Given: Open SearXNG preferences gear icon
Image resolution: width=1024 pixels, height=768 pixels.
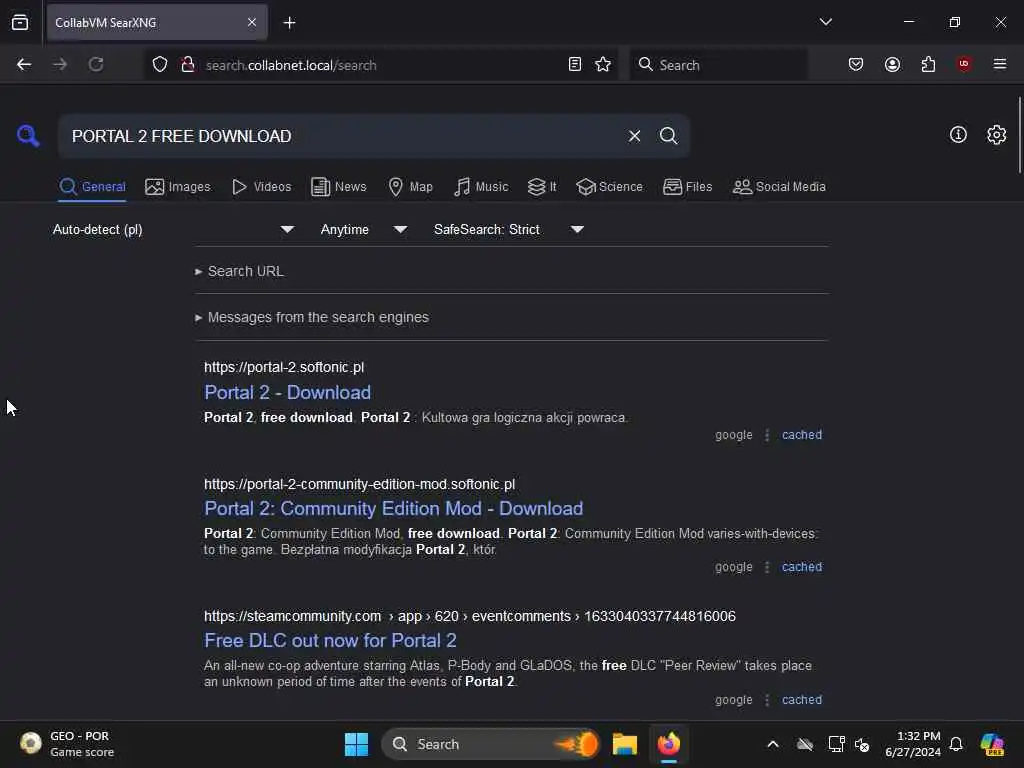Looking at the screenshot, I should pyautogui.click(x=996, y=135).
